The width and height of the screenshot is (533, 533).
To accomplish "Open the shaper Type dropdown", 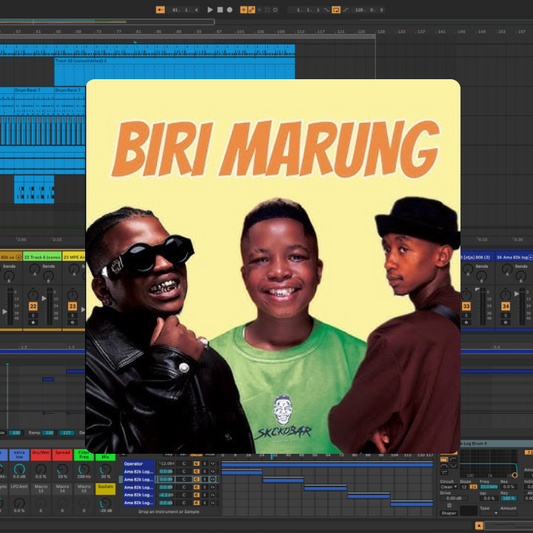I will tap(489, 513).
